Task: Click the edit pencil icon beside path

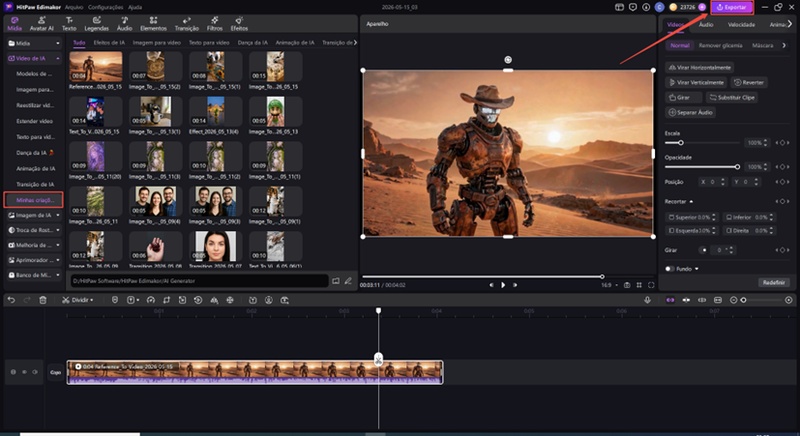Action: click(348, 281)
